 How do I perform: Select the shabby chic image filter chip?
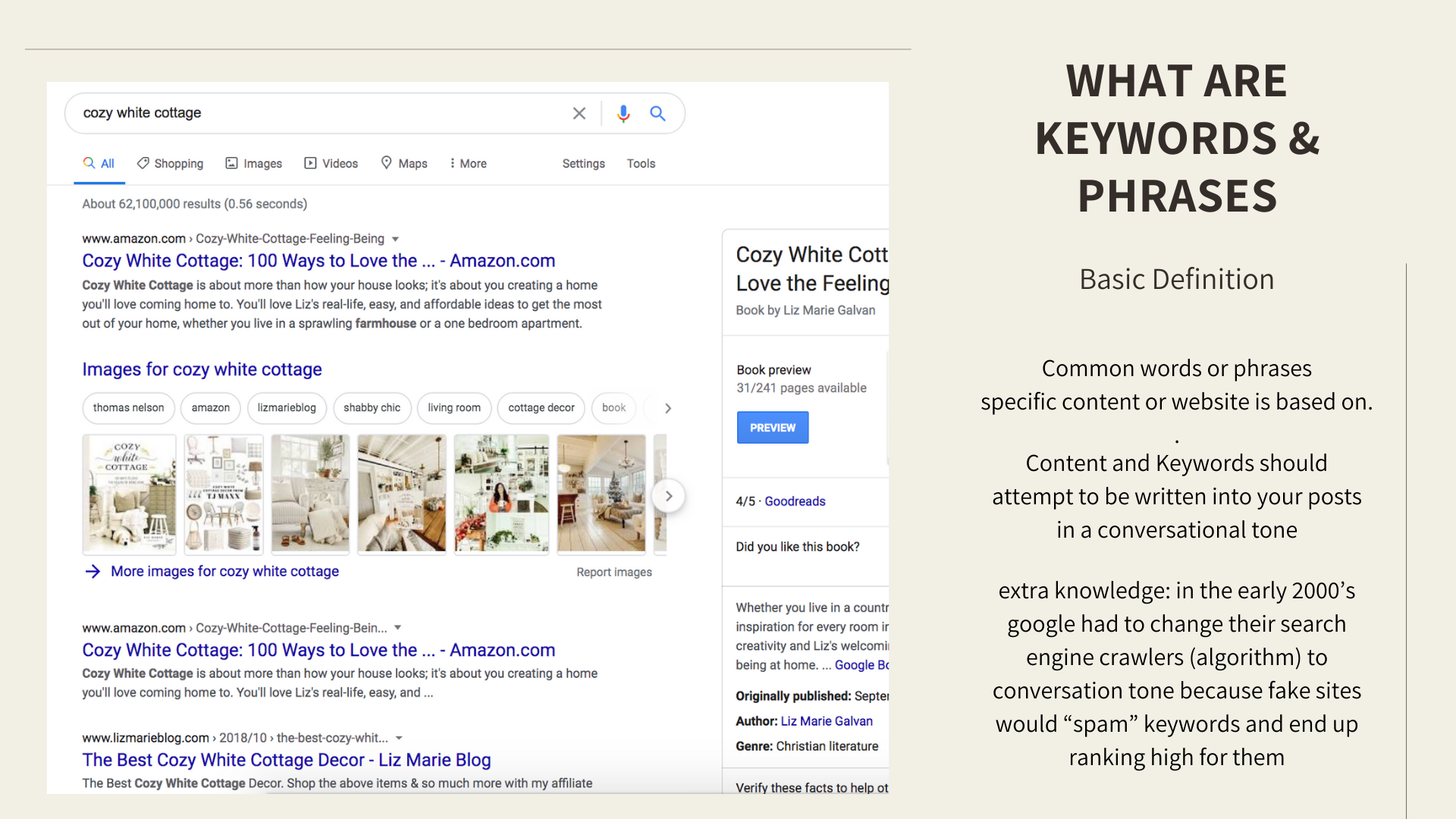372,408
